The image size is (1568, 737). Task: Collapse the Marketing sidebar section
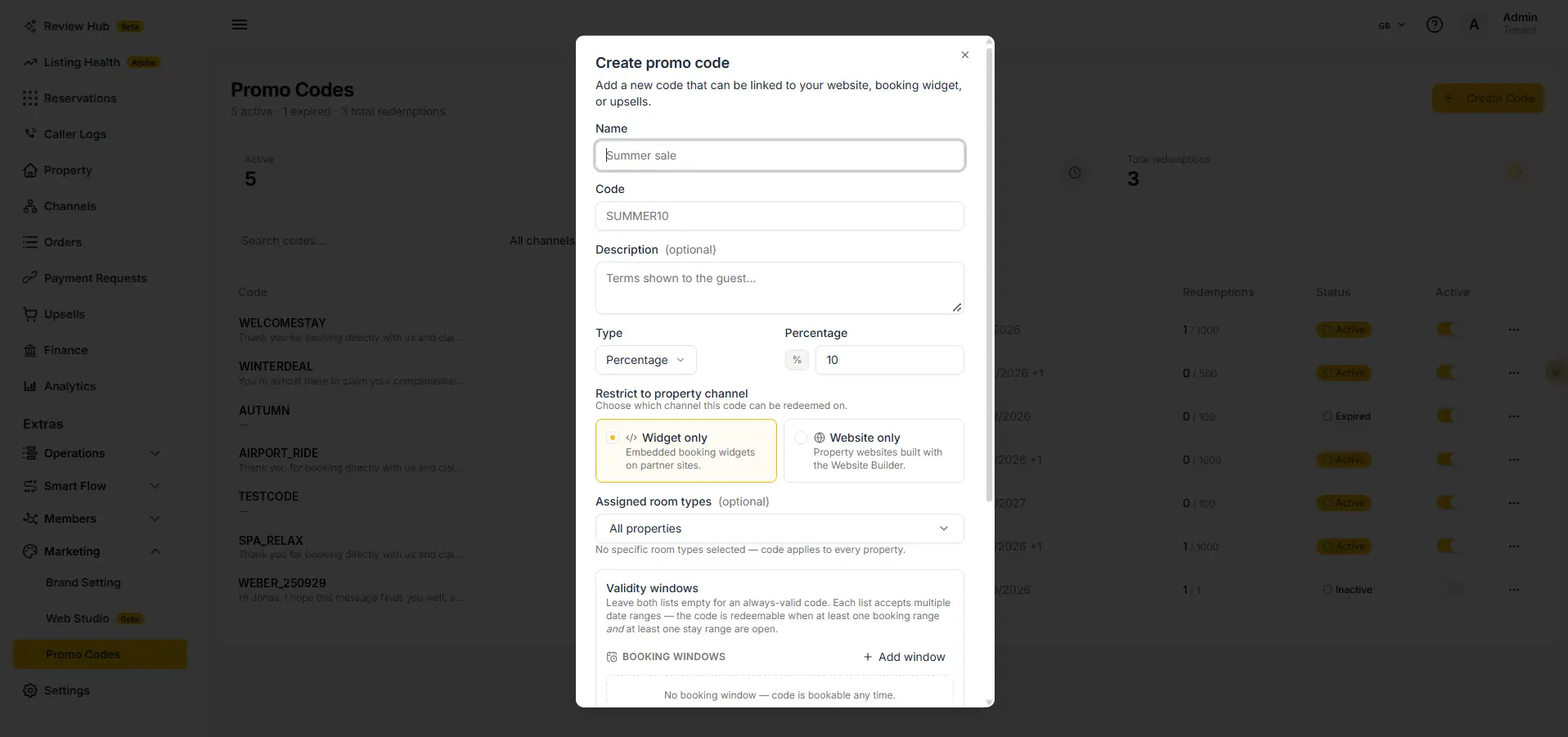point(92,551)
